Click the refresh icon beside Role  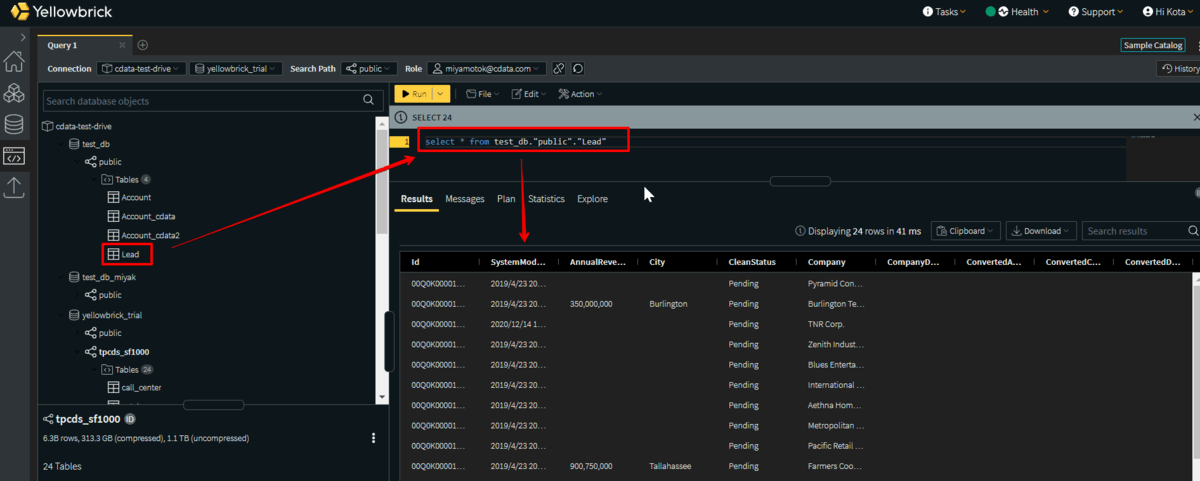[578, 69]
